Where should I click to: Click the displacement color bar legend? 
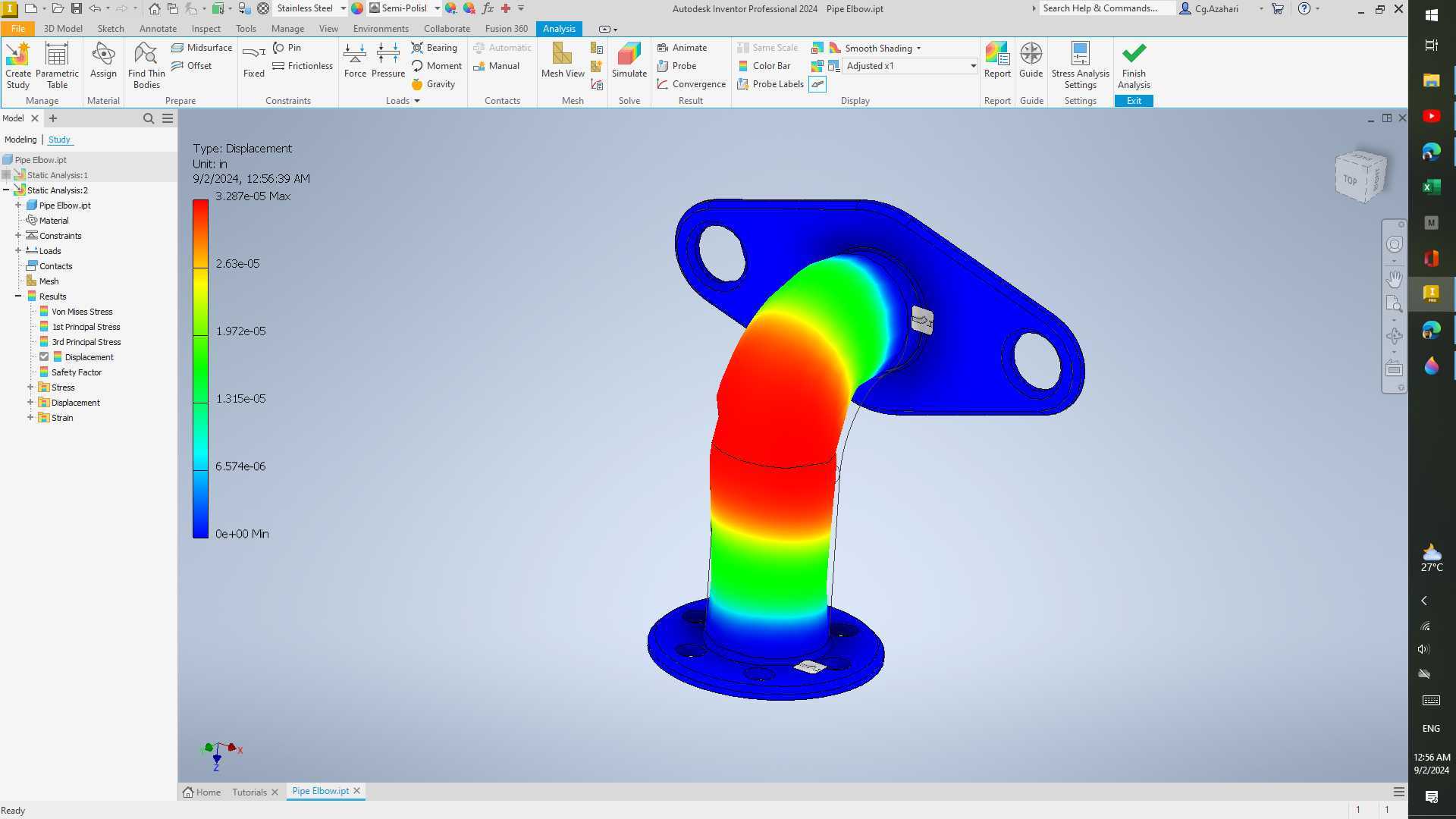(200, 369)
